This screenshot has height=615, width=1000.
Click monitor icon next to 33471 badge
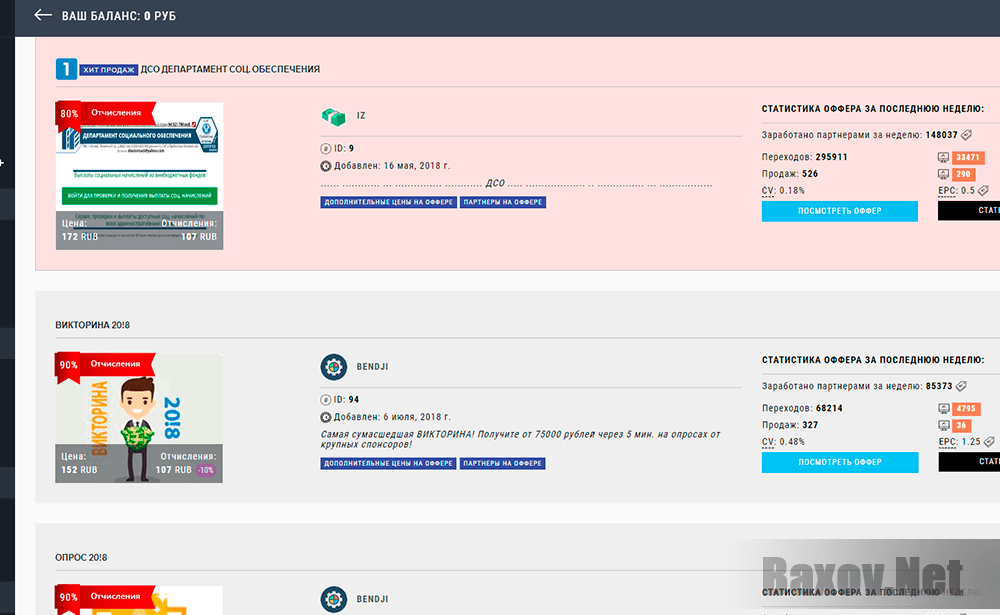(943, 158)
